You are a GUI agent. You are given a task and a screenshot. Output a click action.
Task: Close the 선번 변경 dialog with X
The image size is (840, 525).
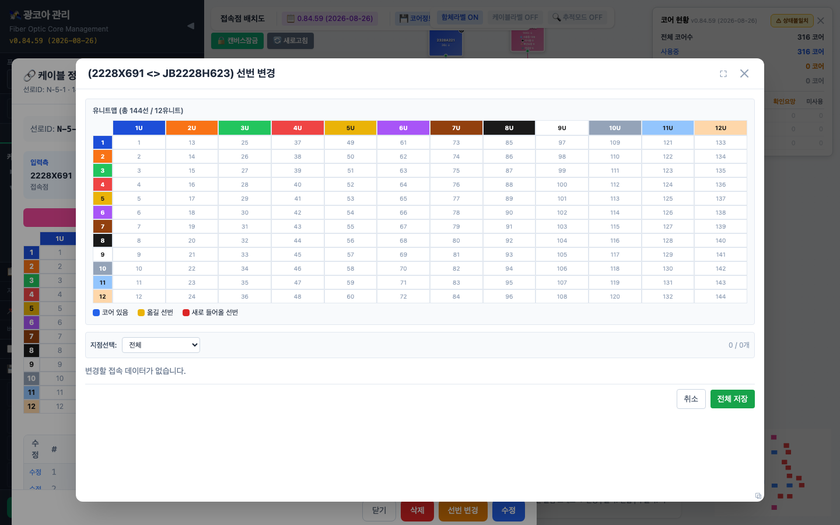click(x=744, y=73)
